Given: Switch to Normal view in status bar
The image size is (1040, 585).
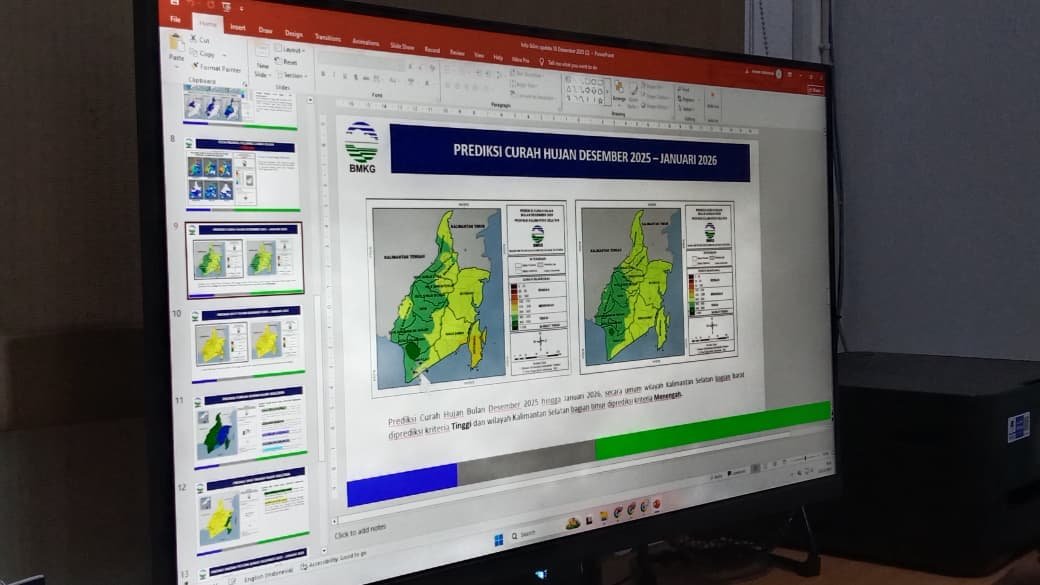Looking at the screenshot, I should click(x=755, y=469).
